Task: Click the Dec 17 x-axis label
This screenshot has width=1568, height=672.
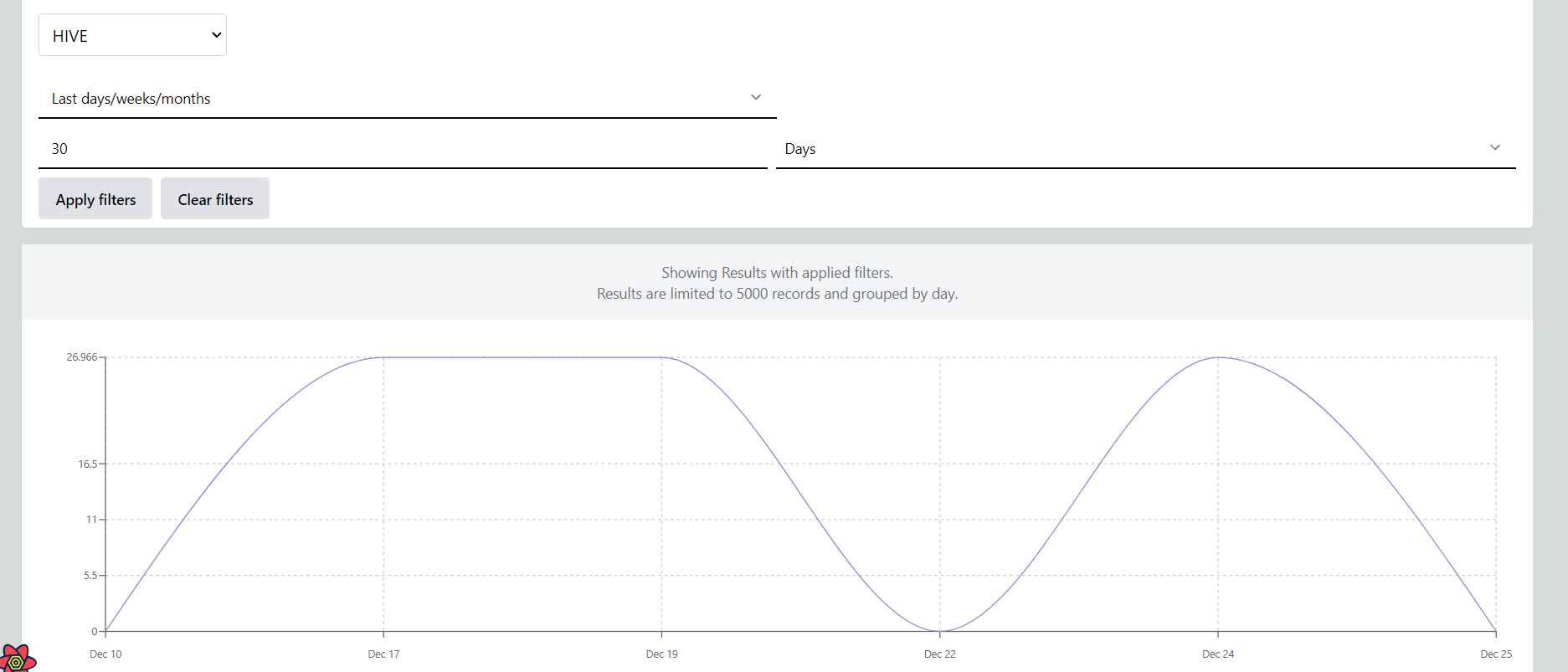Action: point(383,654)
